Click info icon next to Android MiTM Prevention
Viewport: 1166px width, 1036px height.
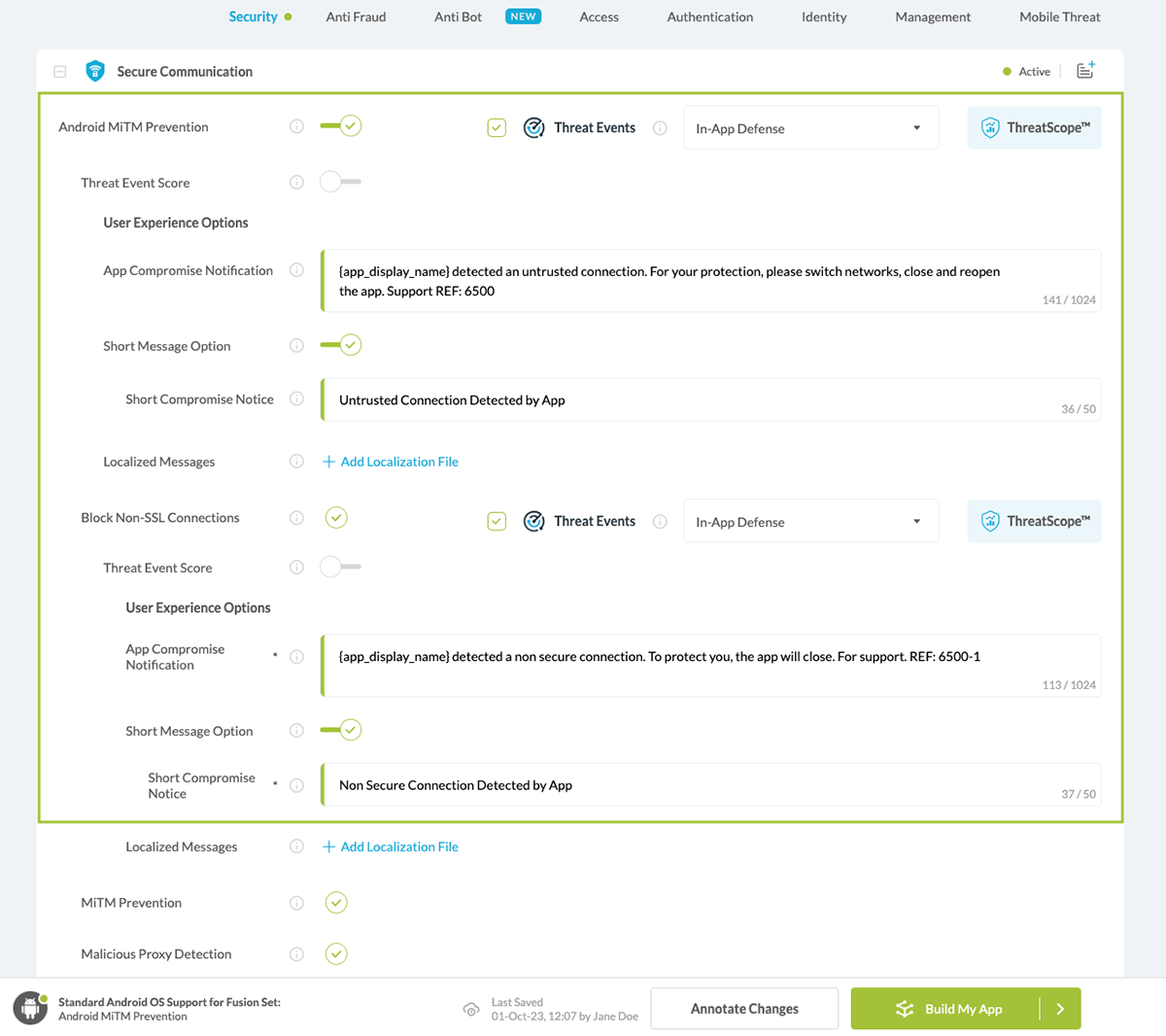click(296, 126)
